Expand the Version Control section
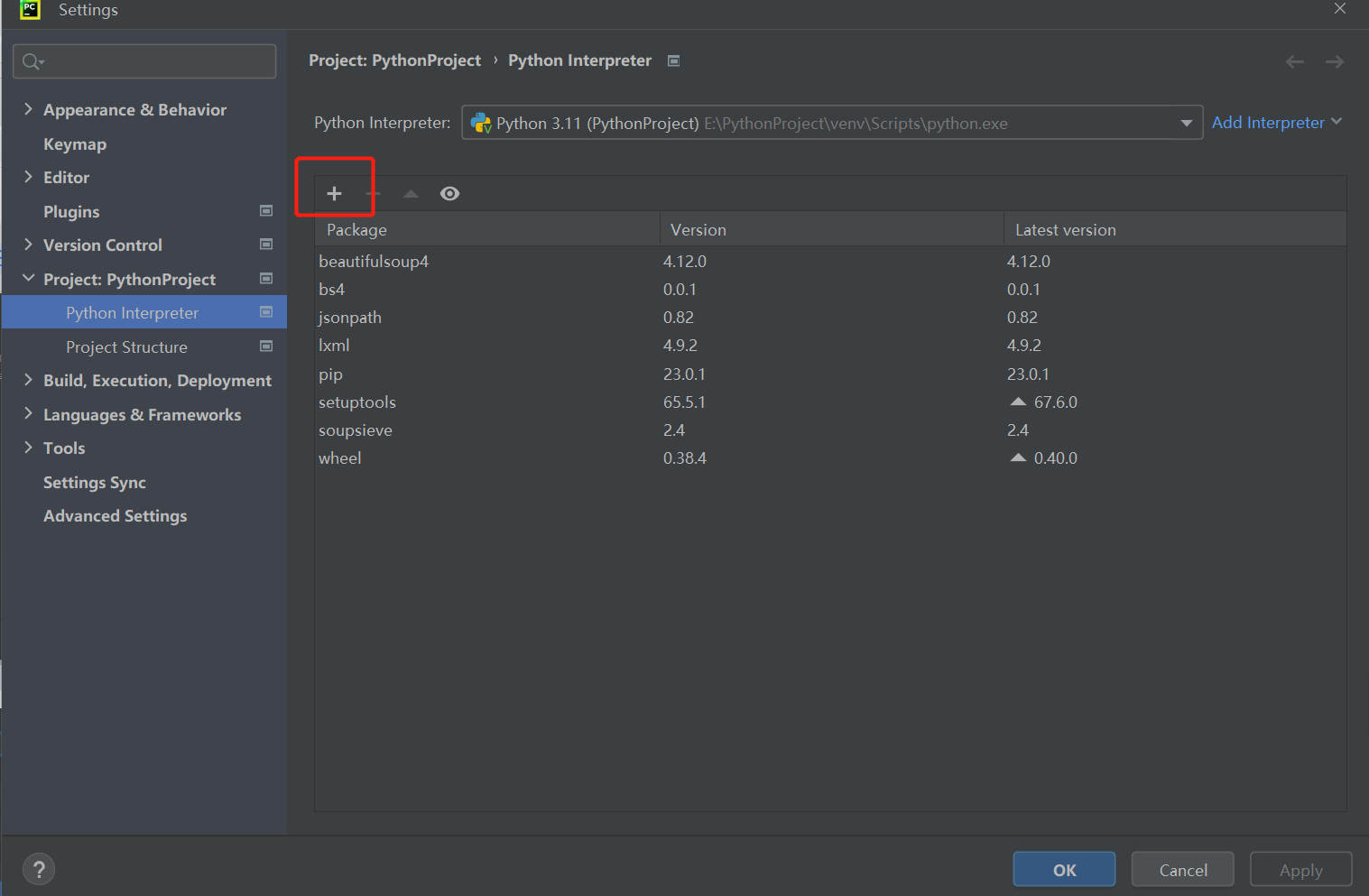The height and width of the screenshot is (896, 1369). click(x=28, y=245)
